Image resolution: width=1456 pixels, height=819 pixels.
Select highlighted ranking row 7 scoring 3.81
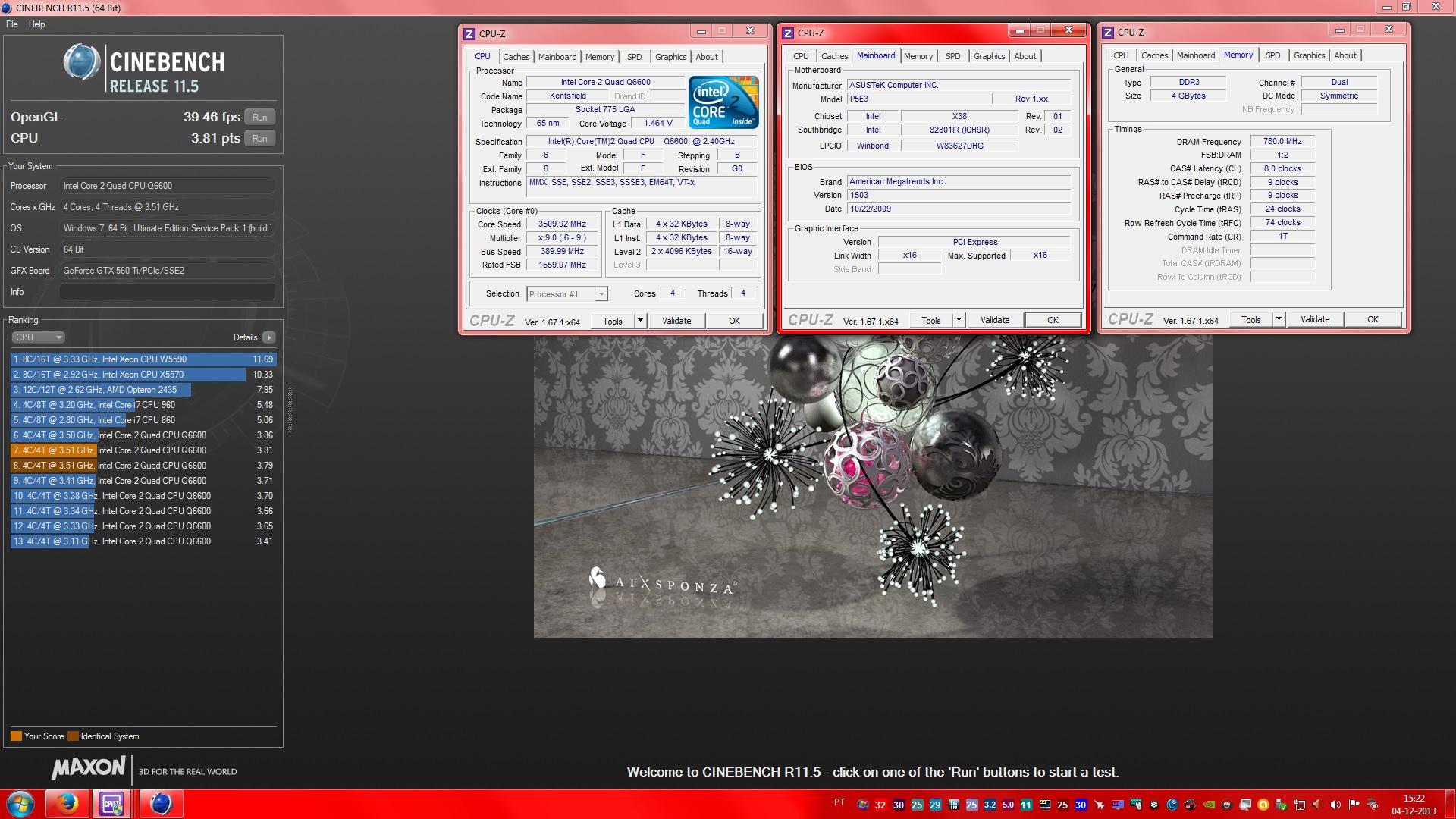pos(143,450)
